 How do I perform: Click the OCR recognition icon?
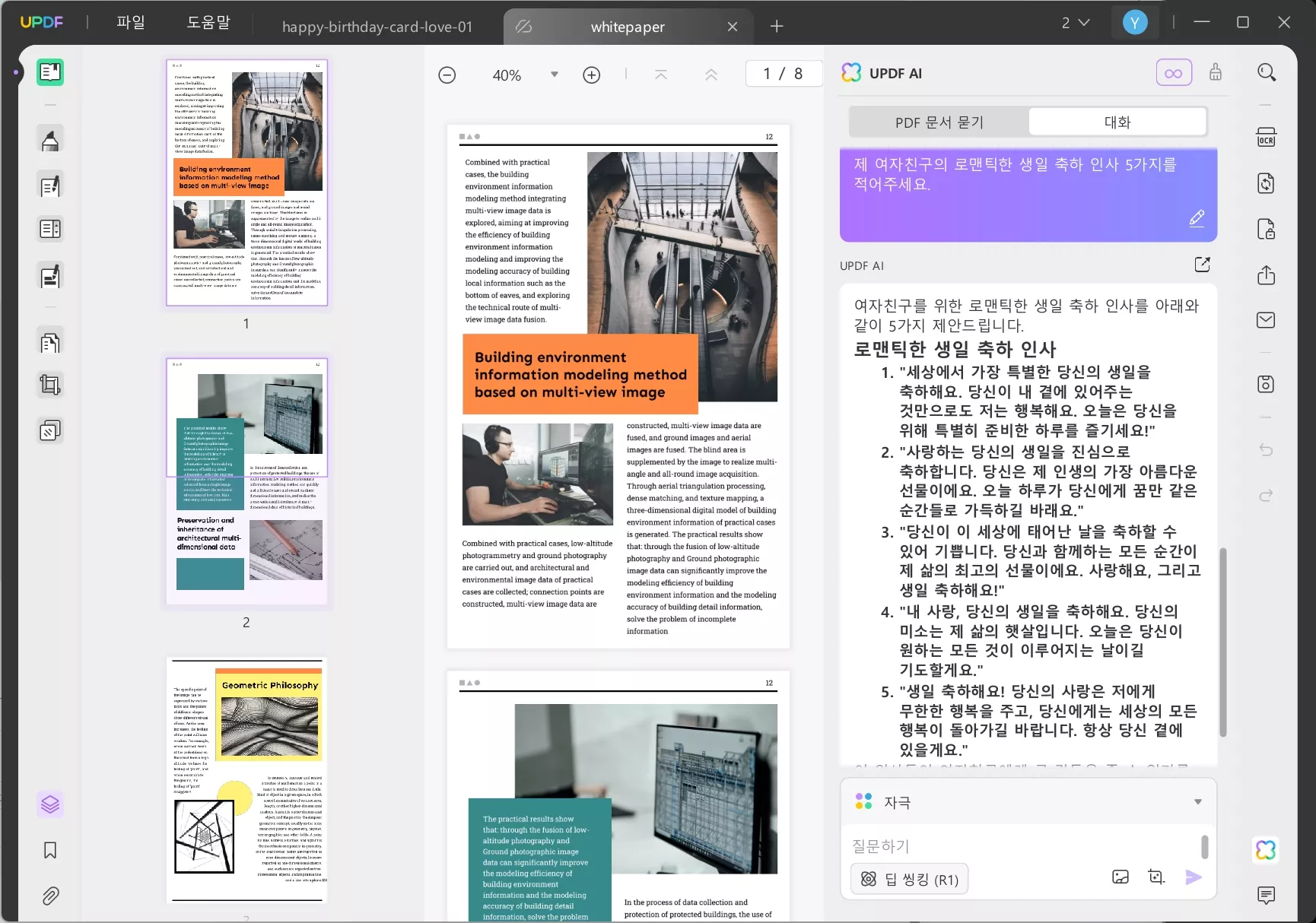click(1266, 138)
